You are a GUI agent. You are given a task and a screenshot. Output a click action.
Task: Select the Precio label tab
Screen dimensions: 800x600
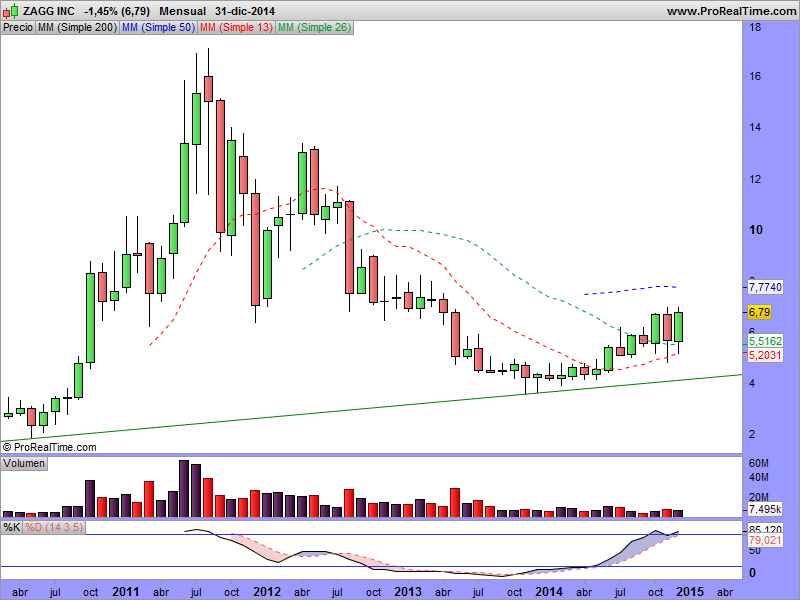18,28
